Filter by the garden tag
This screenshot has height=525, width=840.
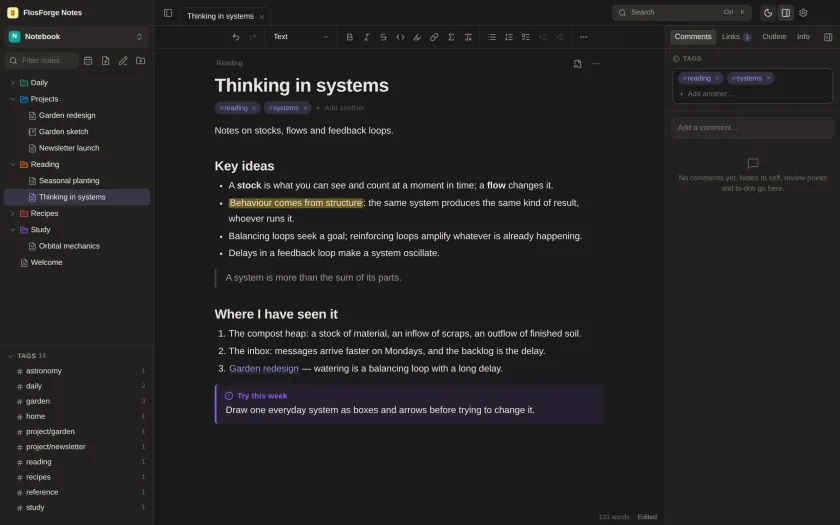[x=80, y=401]
